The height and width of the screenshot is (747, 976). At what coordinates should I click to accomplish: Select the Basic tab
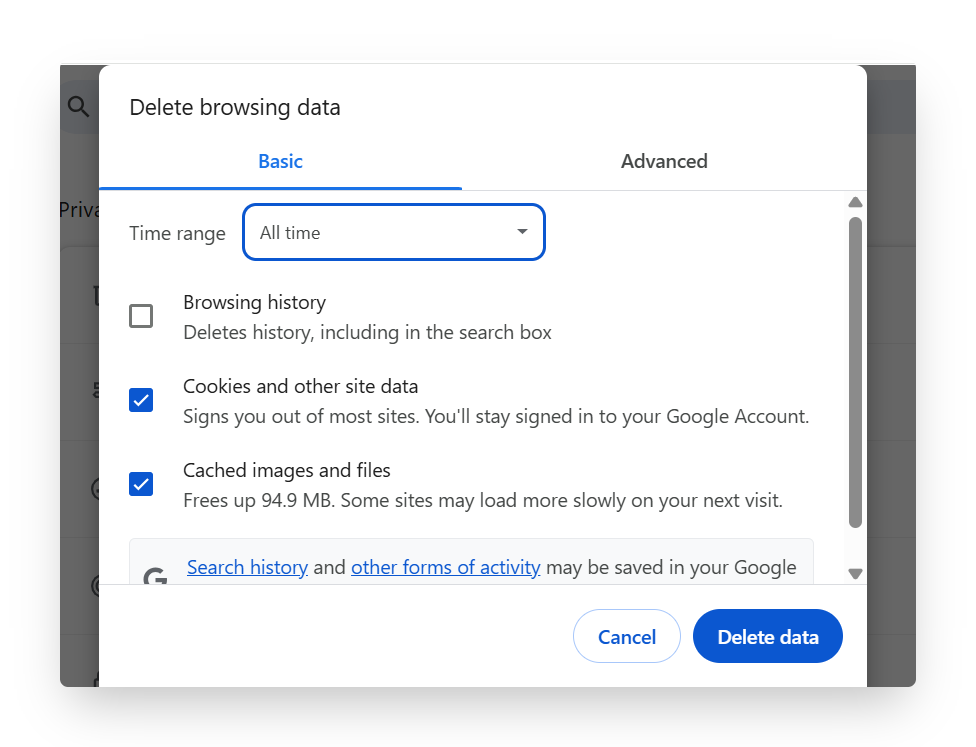point(280,161)
